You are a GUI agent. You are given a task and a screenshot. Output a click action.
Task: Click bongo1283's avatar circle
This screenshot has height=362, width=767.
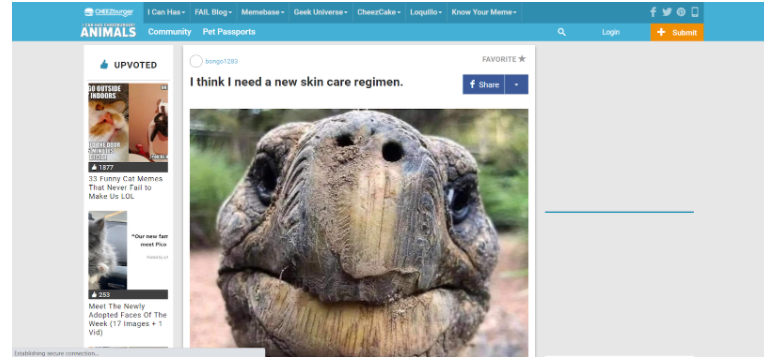(x=196, y=61)
